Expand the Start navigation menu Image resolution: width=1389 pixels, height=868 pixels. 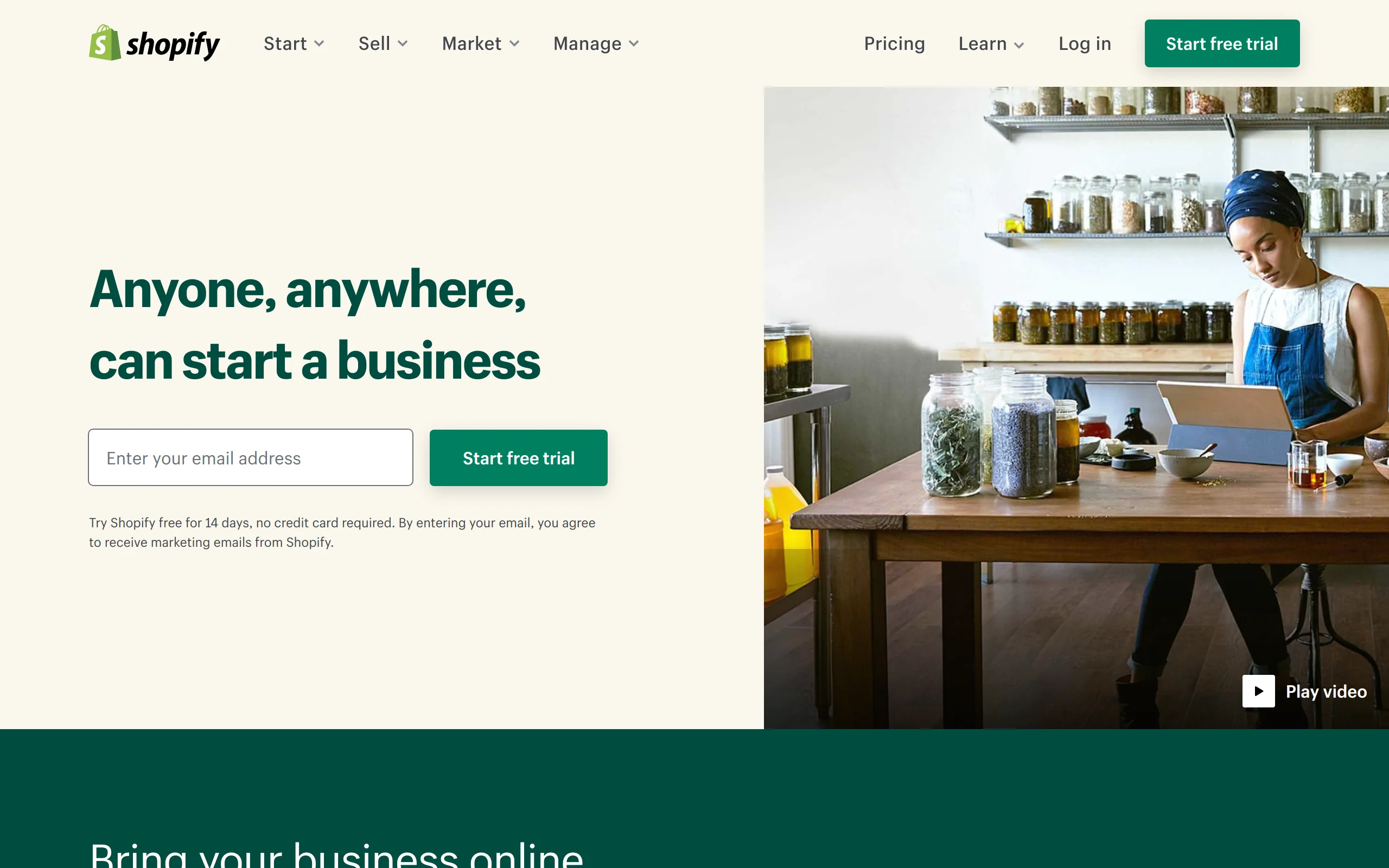294,43
